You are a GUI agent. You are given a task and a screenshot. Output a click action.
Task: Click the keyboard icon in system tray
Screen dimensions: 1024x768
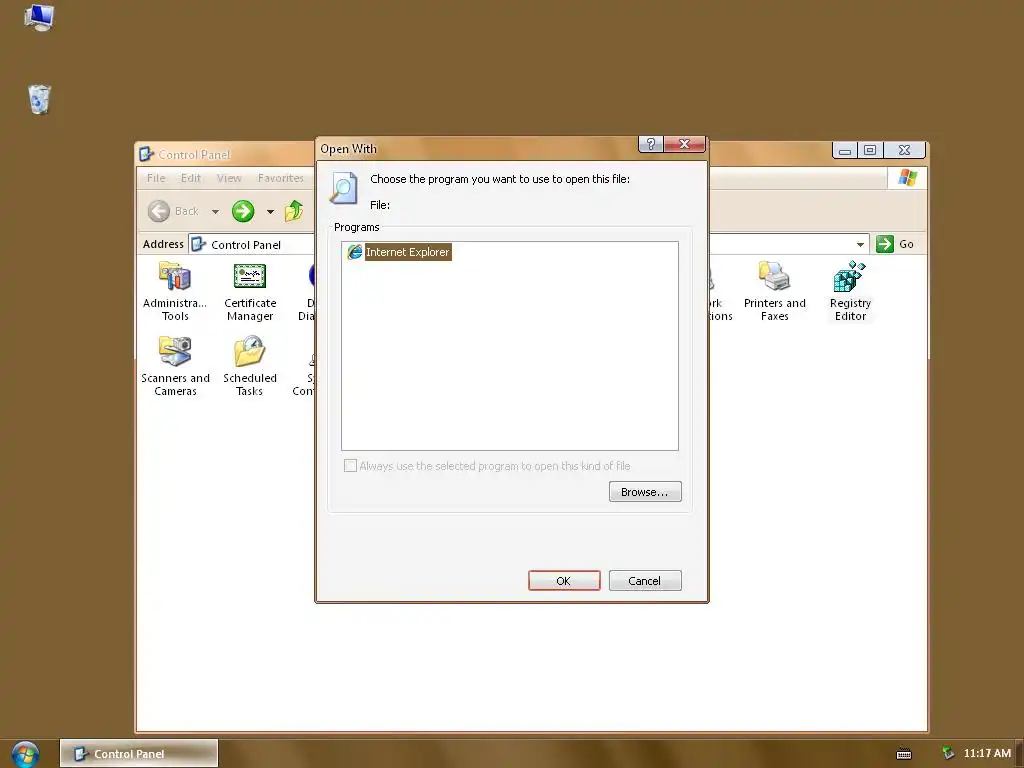coord(904,754)
